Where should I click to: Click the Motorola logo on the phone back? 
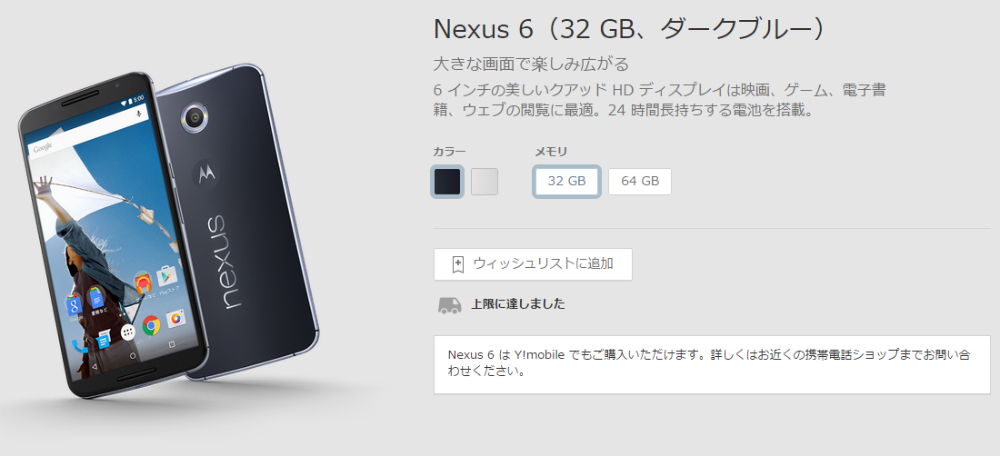[x=206, y=172]
